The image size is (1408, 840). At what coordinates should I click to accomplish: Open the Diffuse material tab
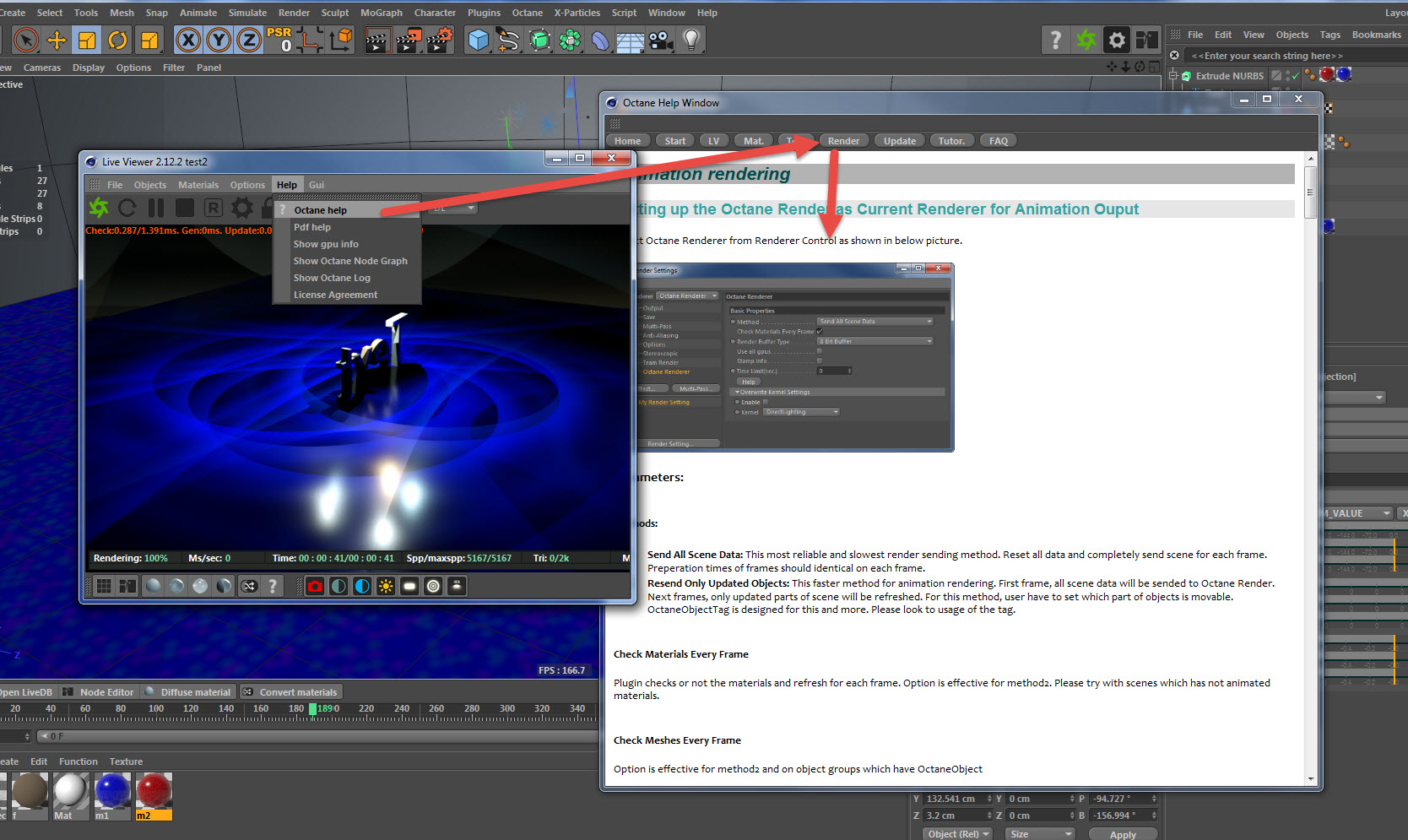pyautogui.click(x=188, y=692)
